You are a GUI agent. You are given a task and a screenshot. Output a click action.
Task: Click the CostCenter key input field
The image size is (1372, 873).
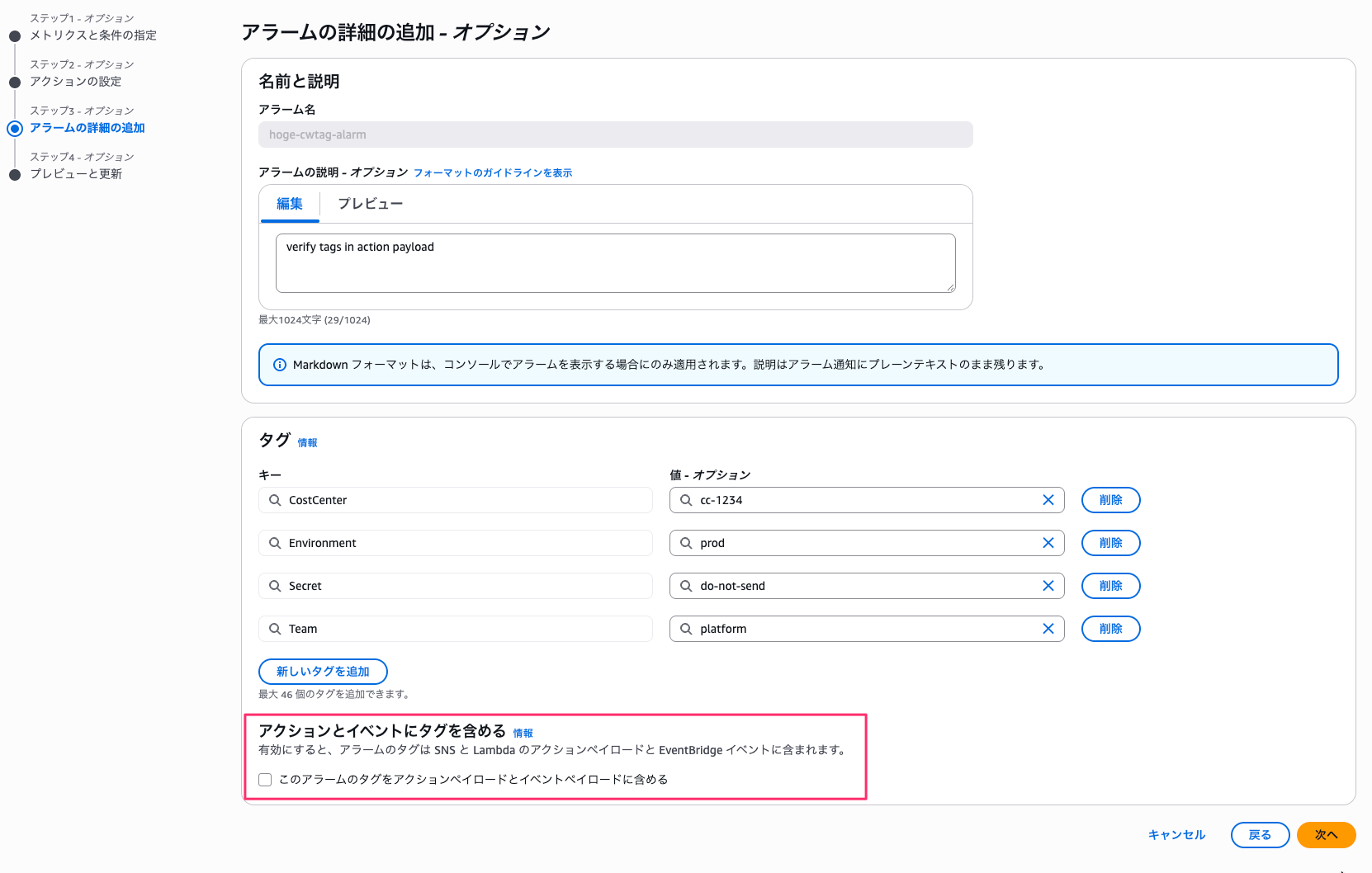coord(456,500)
